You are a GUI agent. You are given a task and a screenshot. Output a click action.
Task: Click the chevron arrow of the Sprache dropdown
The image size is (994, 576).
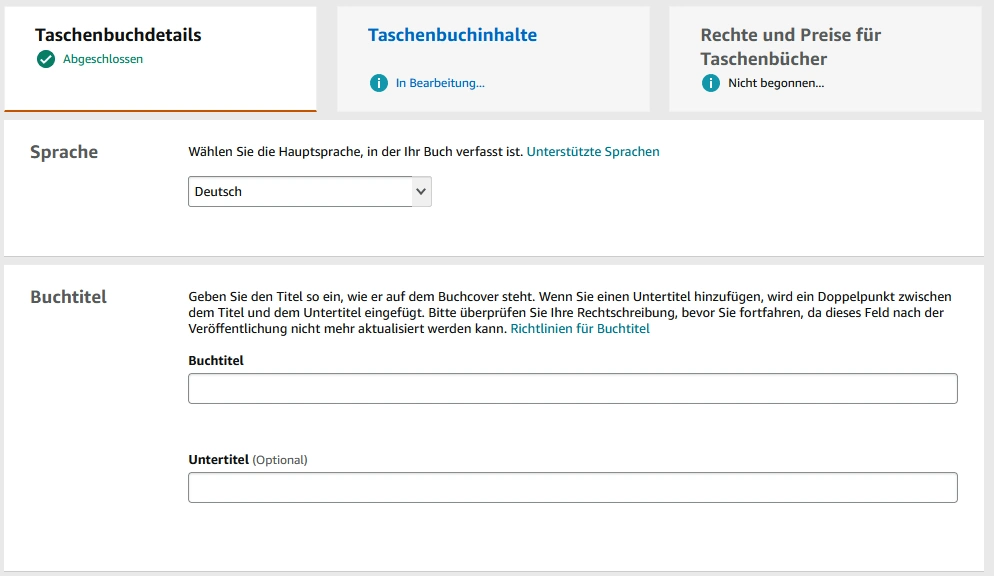coord(421,192)
